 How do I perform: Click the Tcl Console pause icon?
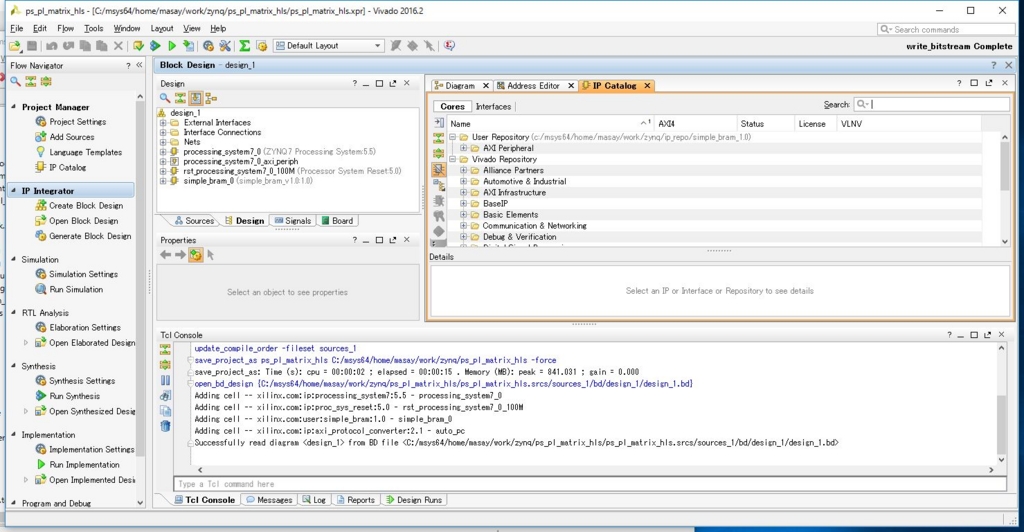pyautogui.click(x=165, y=380)
